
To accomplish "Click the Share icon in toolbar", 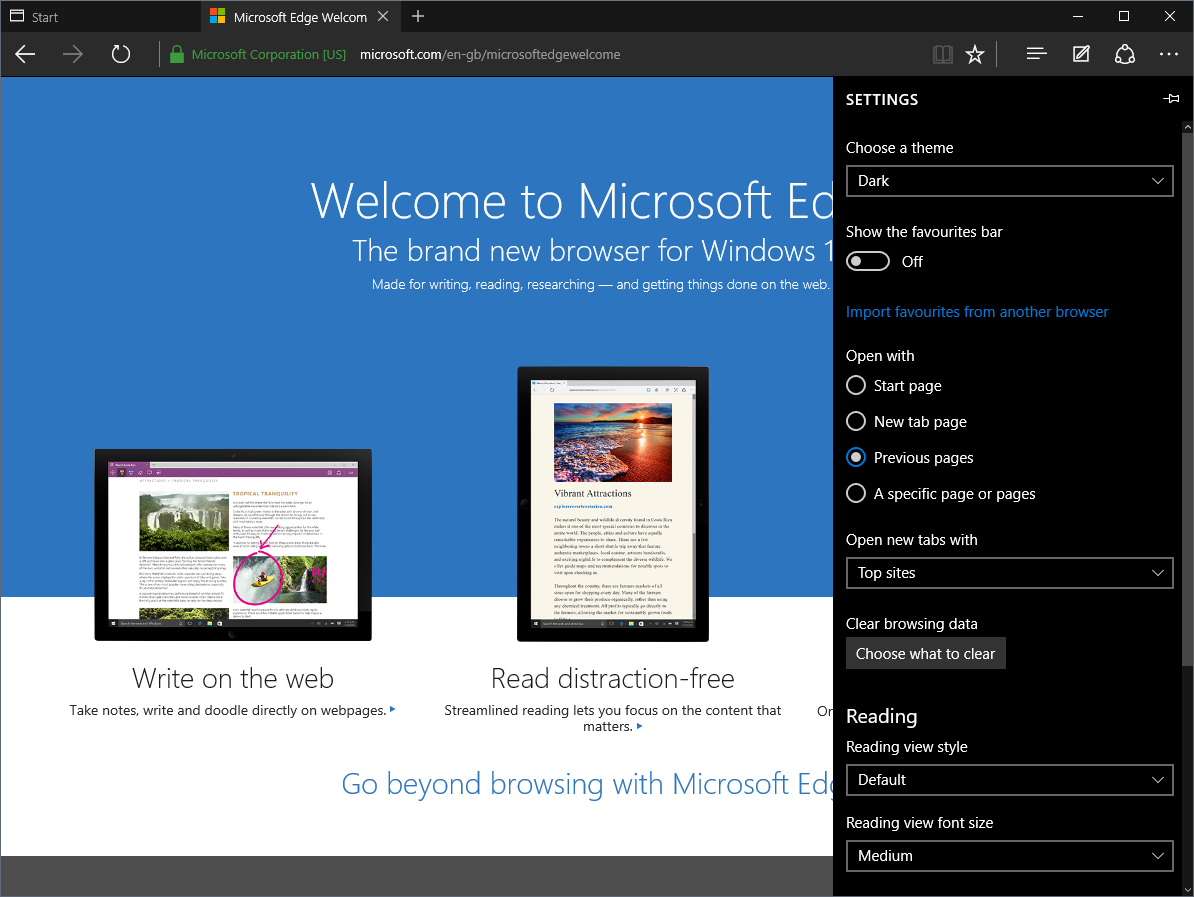I will tap(1125, 55).
